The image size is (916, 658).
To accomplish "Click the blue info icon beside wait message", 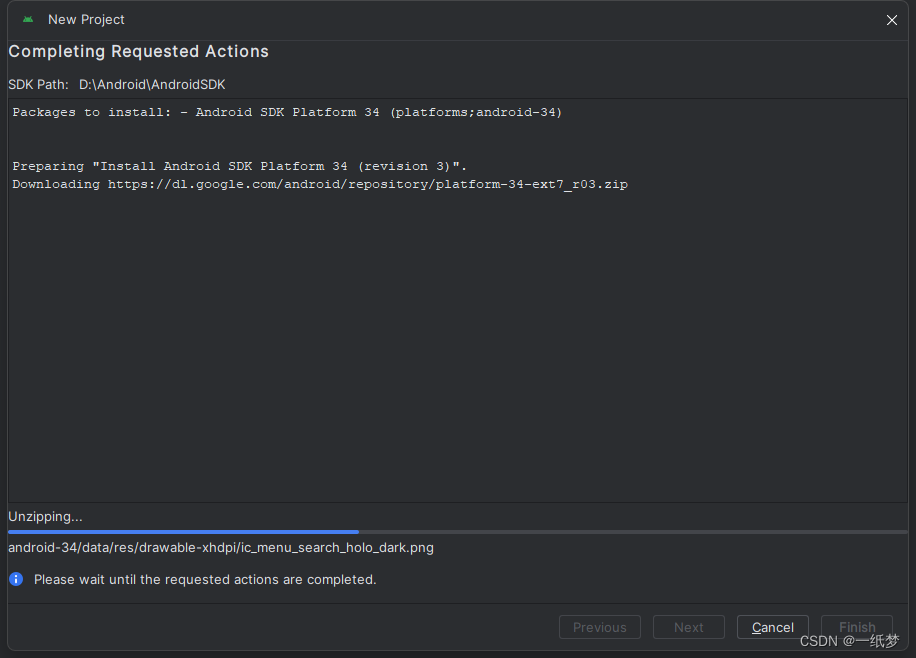I will [x=16, y=579].
